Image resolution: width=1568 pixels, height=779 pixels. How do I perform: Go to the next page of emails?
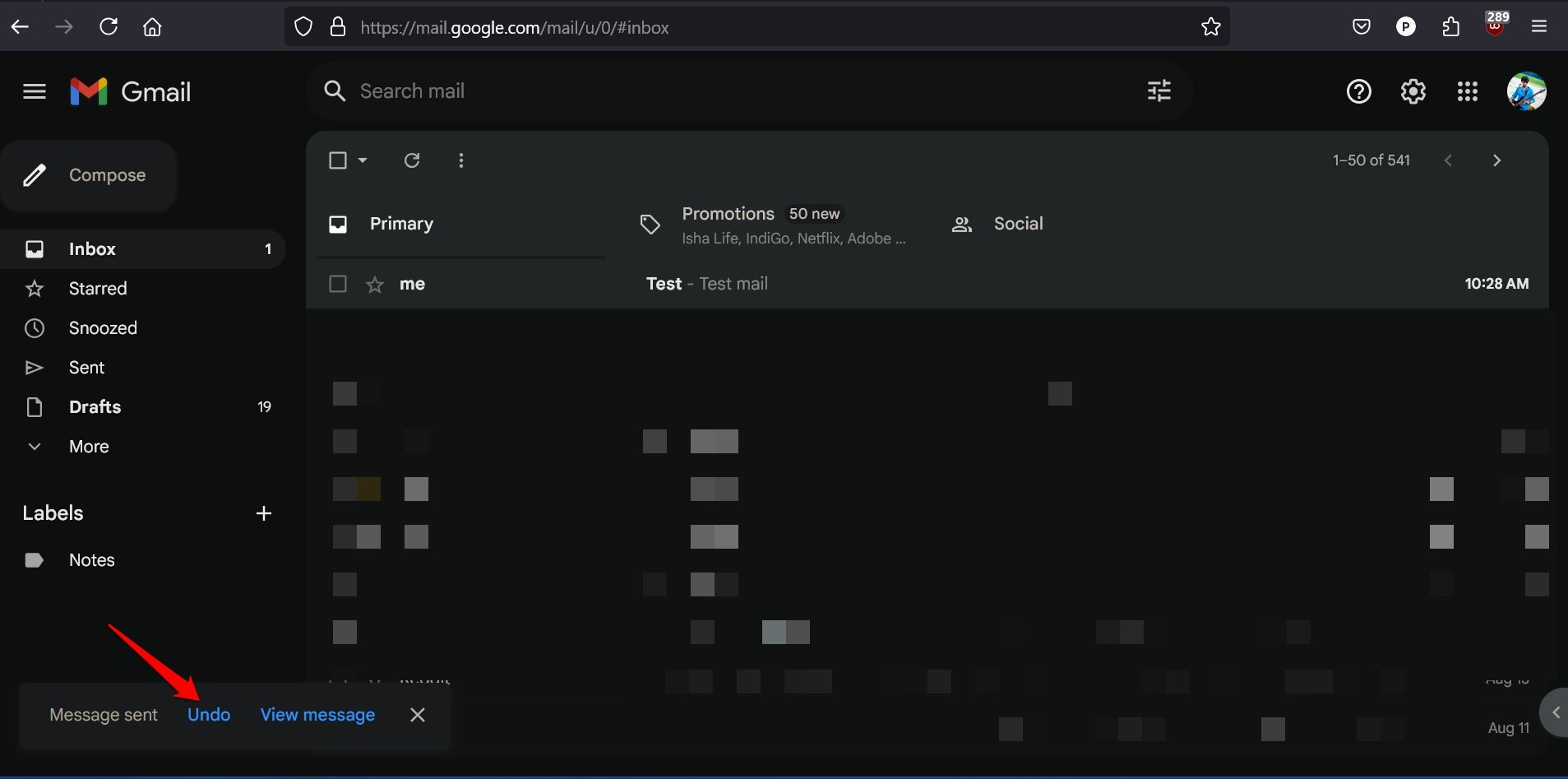[1496, 160]
